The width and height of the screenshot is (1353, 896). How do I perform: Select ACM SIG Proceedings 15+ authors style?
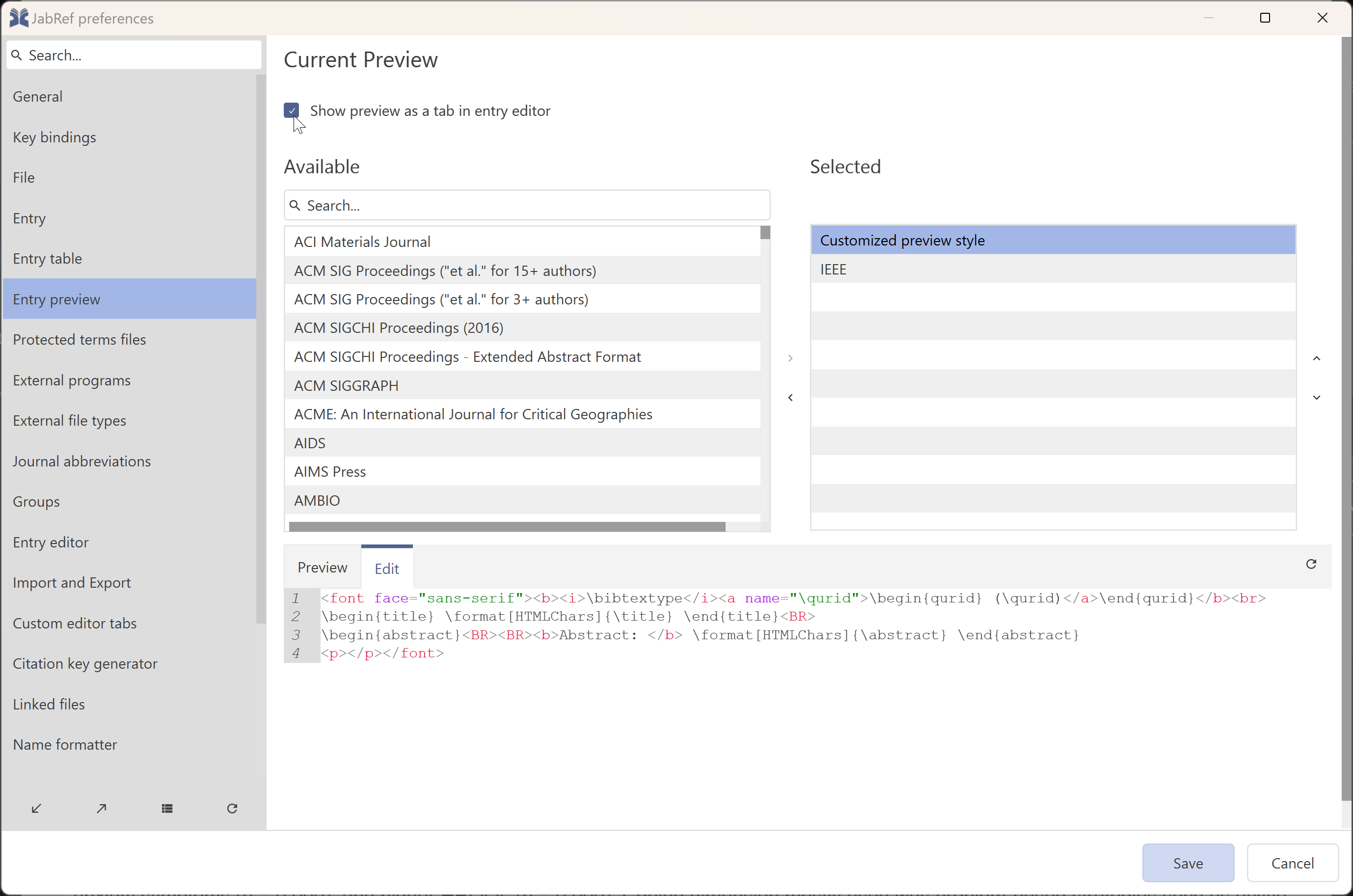click(523, 271)
